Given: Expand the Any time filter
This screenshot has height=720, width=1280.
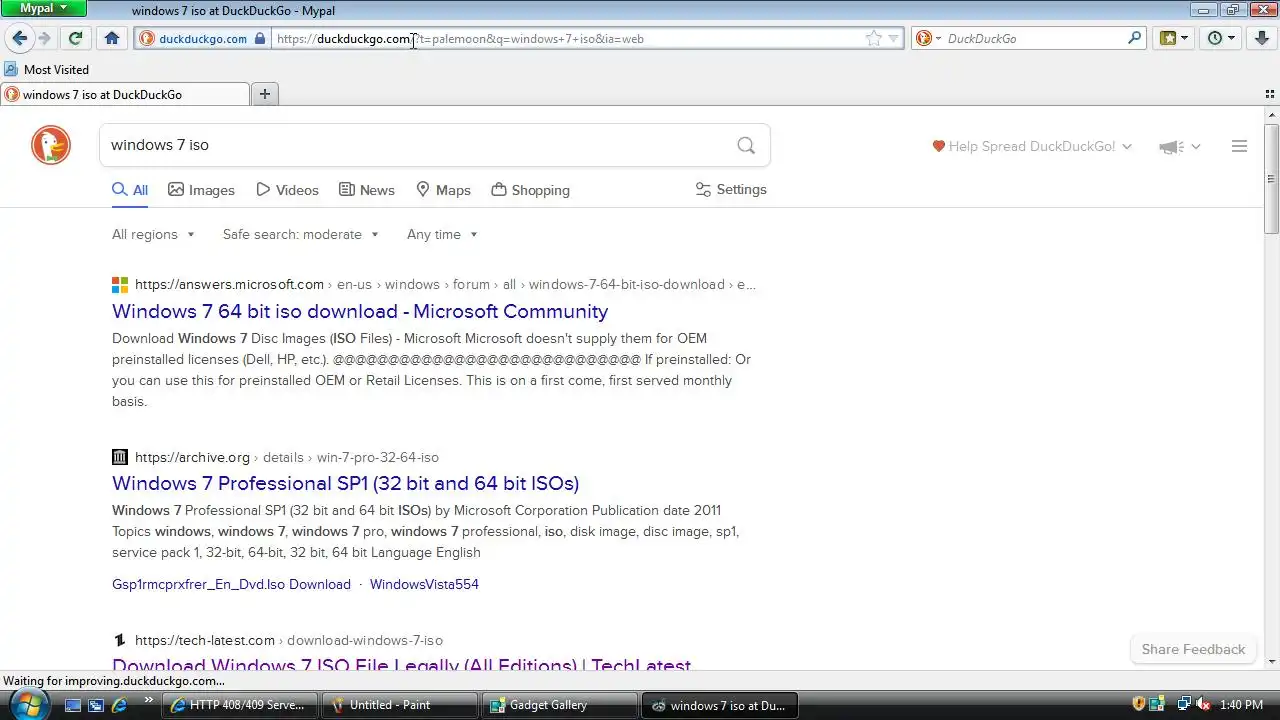Looking at the screenshot, I should [x=442, y=234].
